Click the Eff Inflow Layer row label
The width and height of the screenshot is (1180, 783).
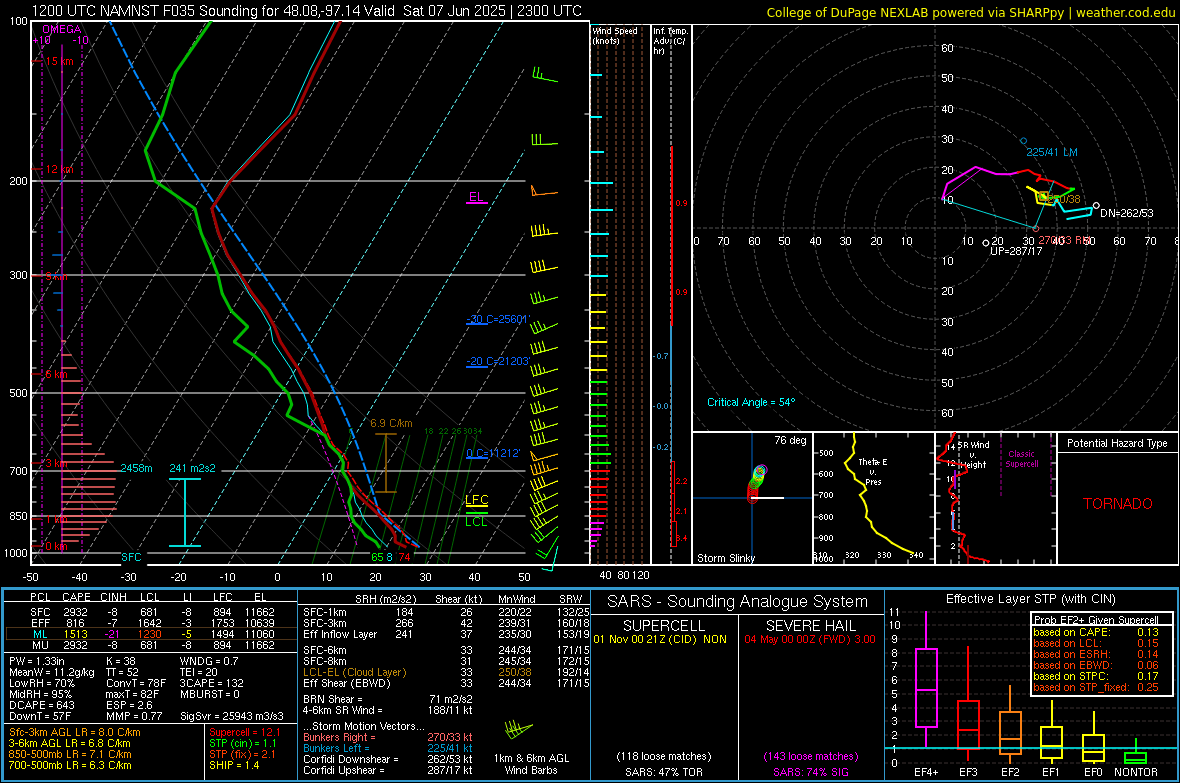click(x=339, y=634)
